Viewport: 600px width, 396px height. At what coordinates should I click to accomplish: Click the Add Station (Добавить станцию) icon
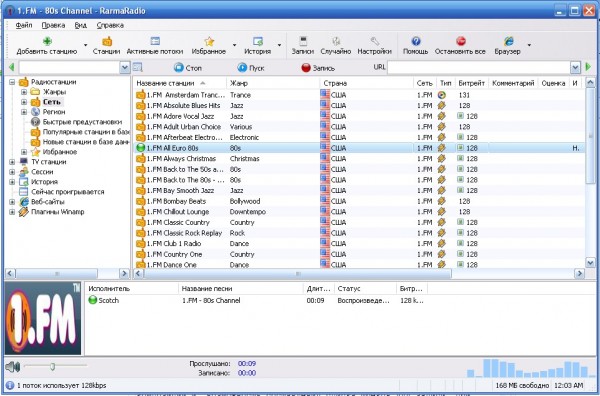(x=47, y=41)
